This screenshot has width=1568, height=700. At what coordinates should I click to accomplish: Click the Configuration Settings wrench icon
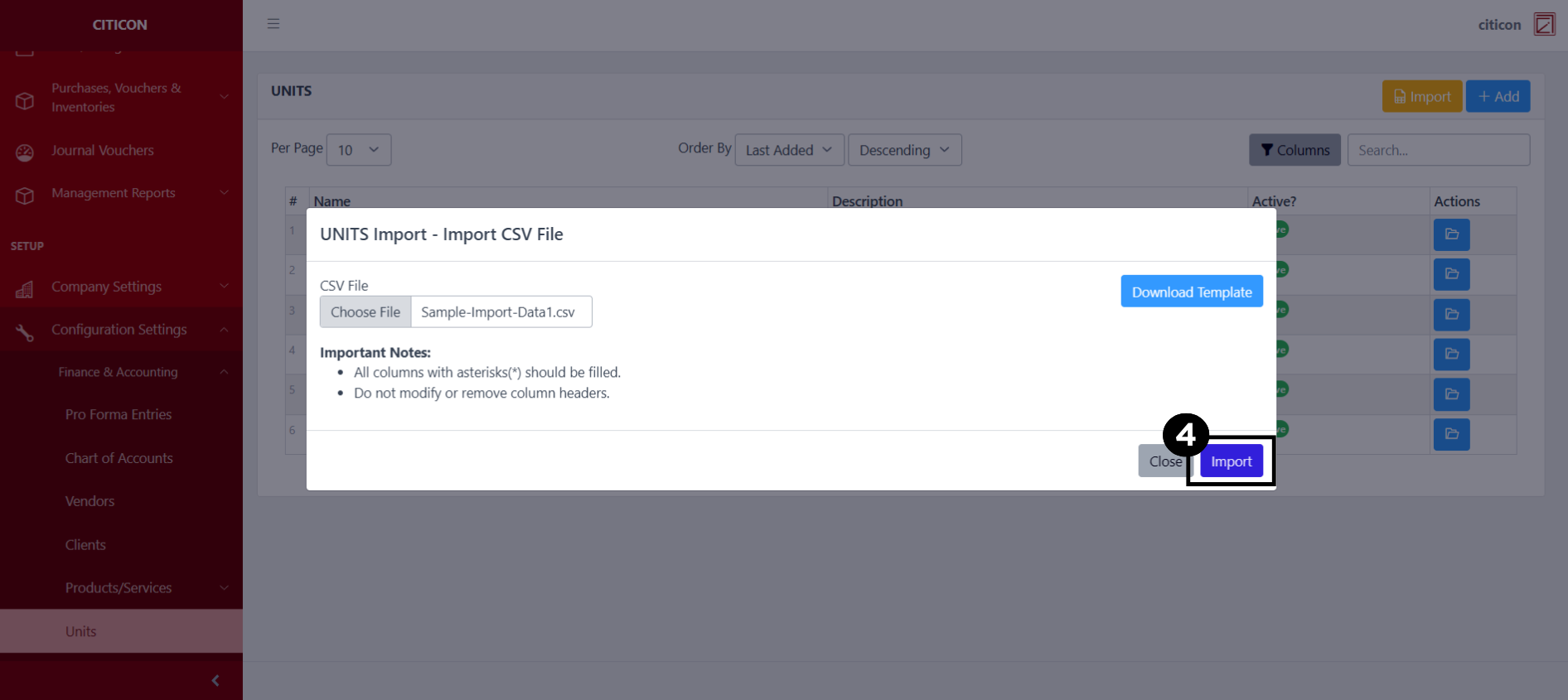[x=25, y=331]
